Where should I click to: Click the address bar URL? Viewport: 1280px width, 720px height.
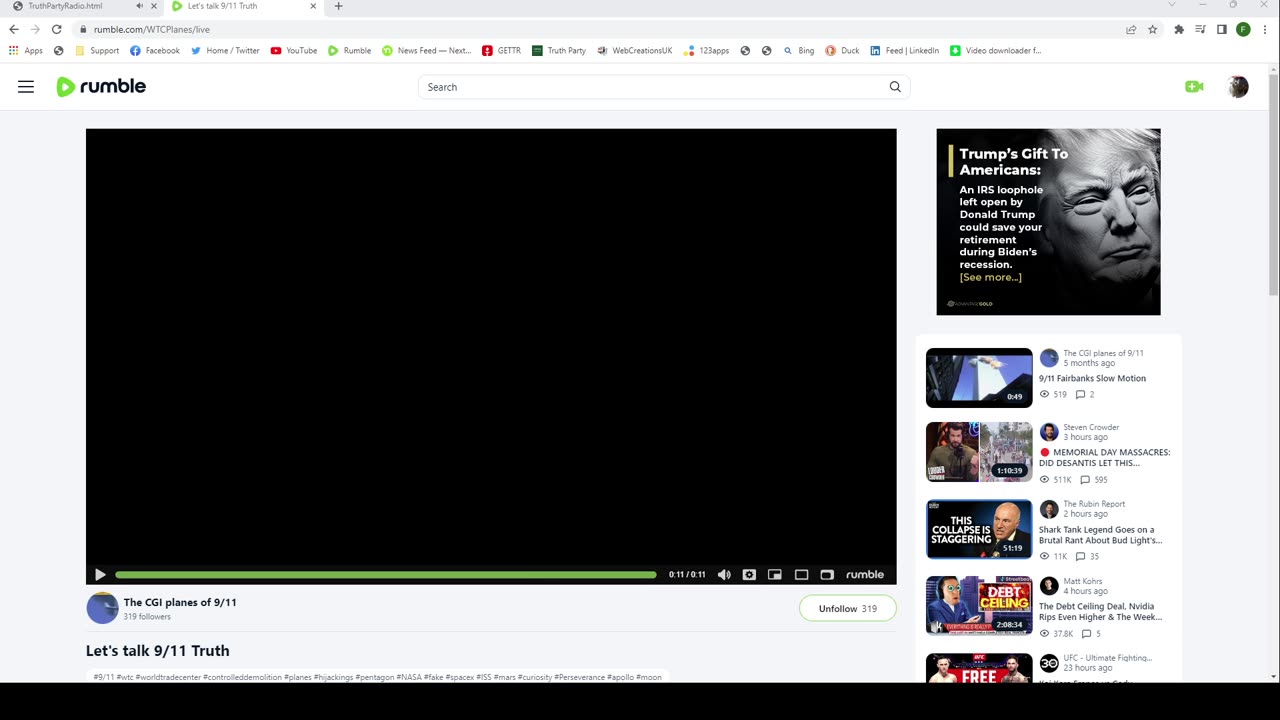(152, 30)
